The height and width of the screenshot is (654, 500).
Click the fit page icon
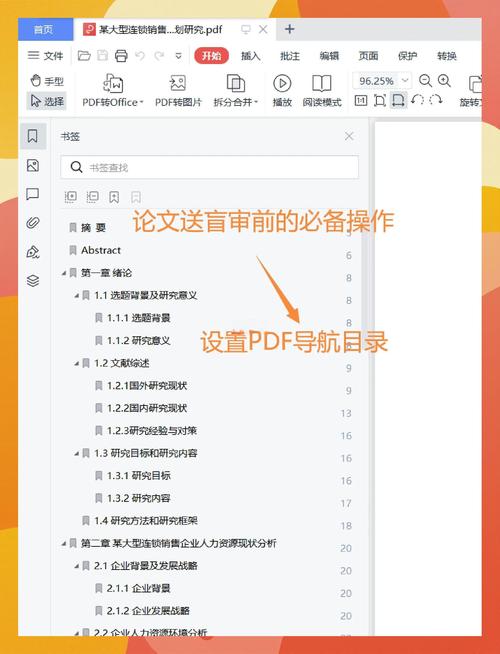tap(379, 101)
